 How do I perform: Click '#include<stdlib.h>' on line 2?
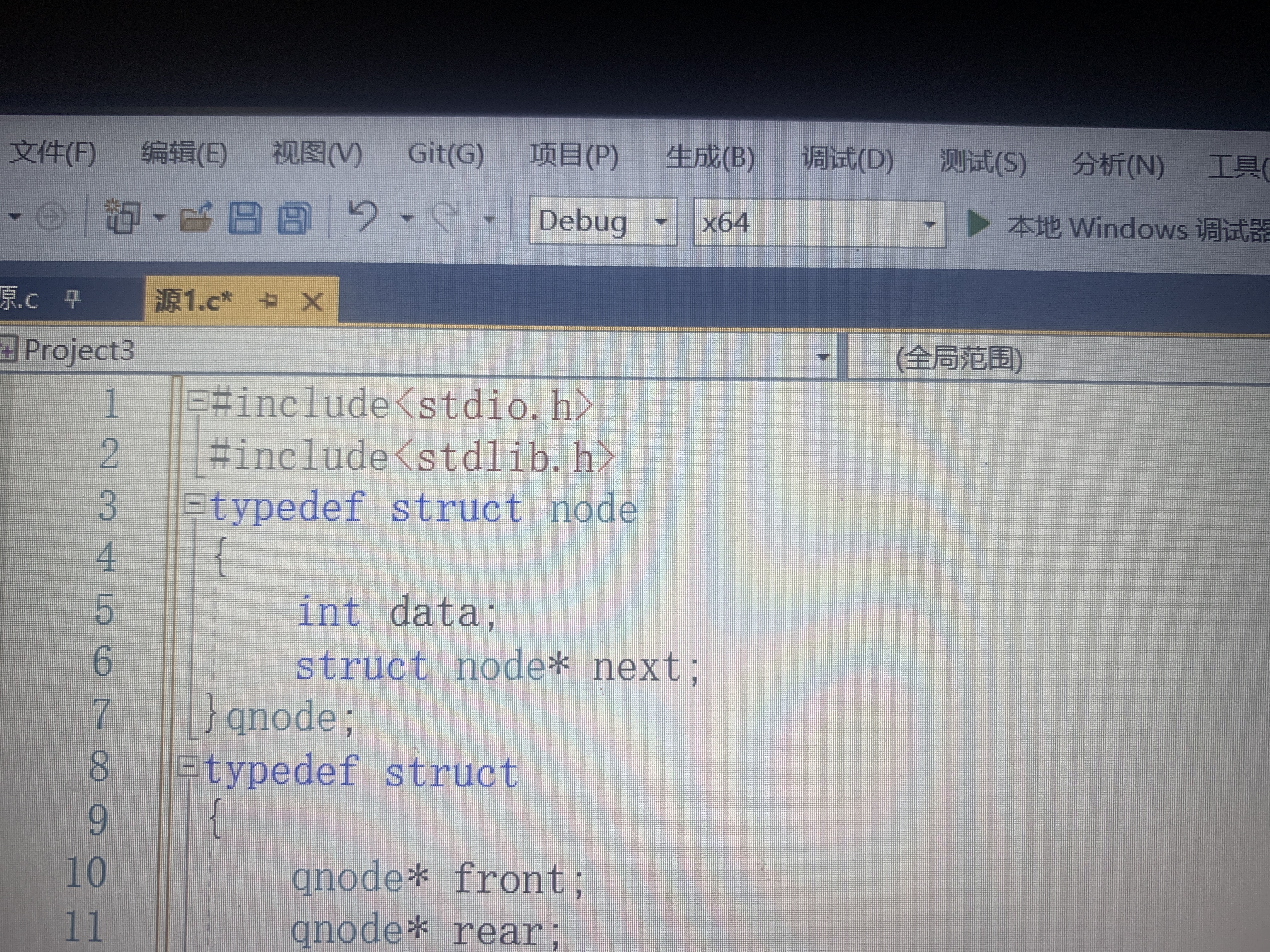tap(412, 456)
